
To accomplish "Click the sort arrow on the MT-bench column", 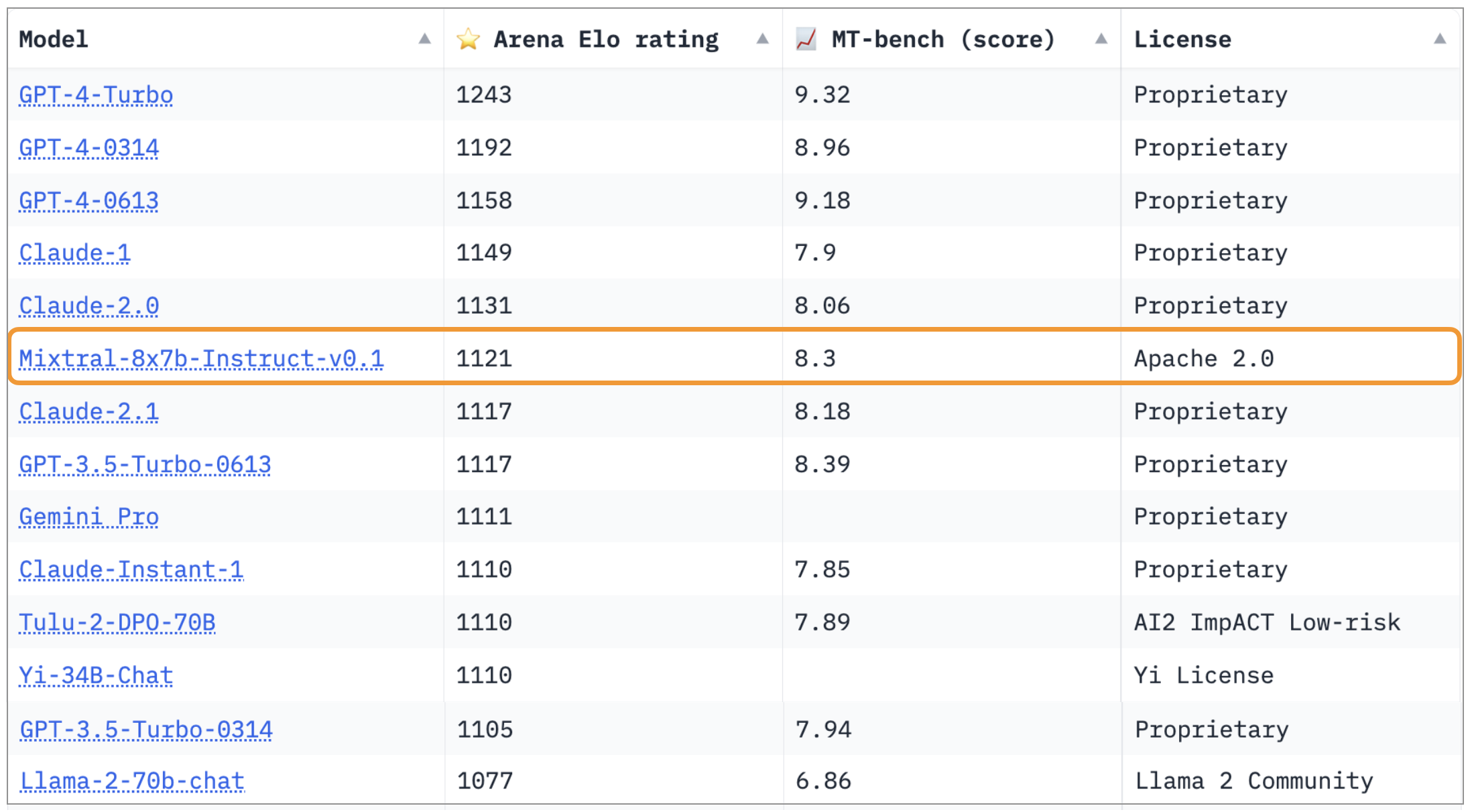I will click(x=1102, y=40).
